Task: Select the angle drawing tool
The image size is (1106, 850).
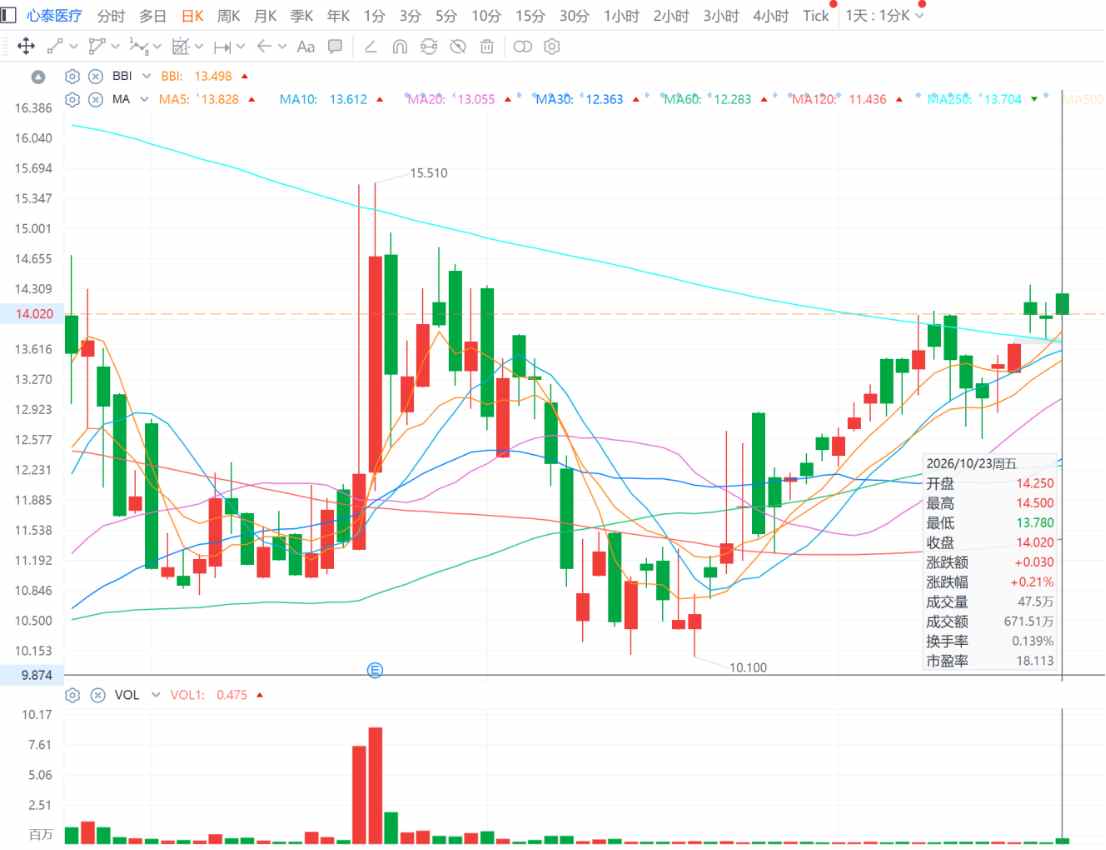Action: (x=370, y=47)
